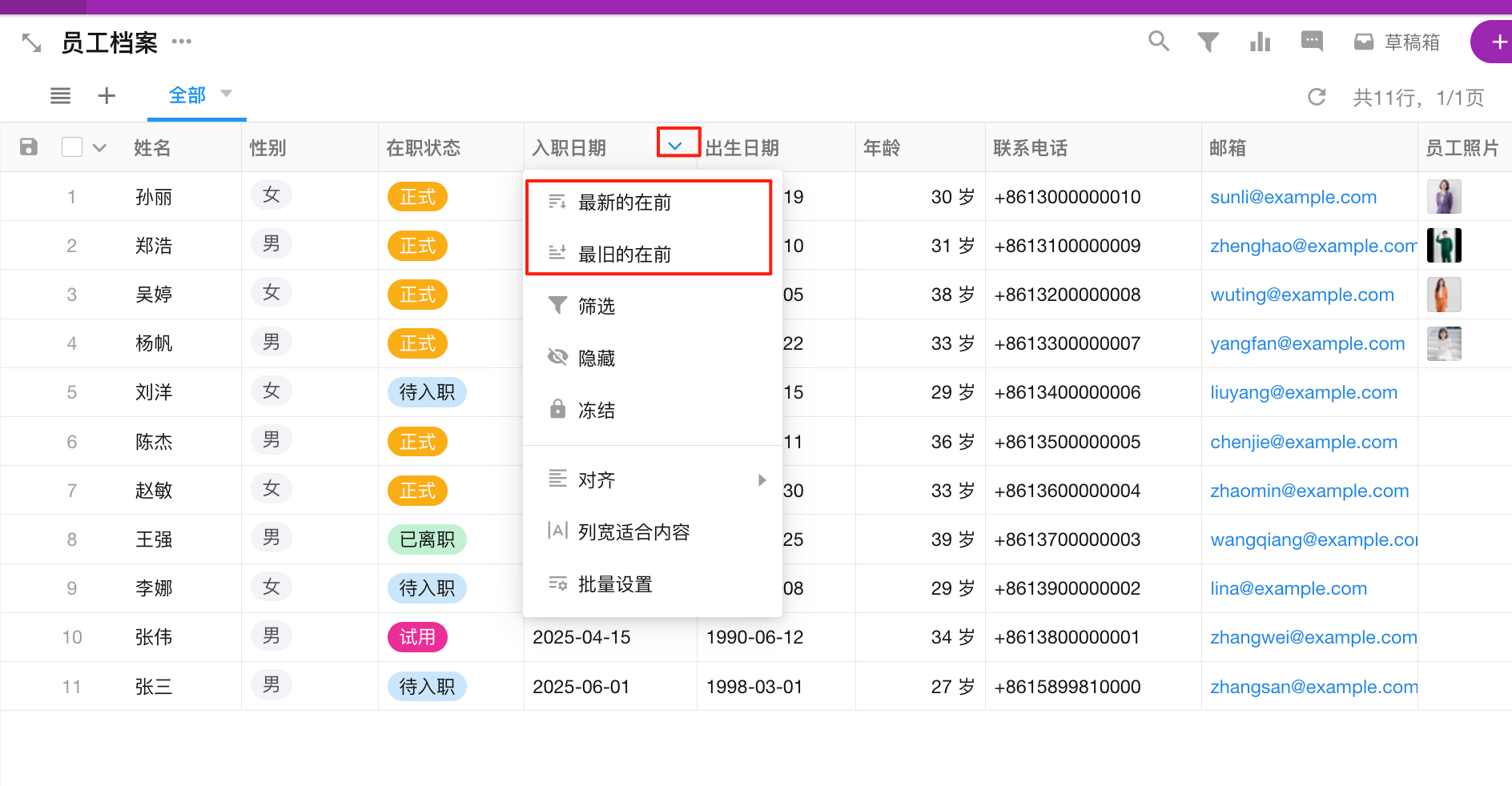This screenshot has height=786, width=1512.
Task: Freeze the column using 冻结
Action: point(596,410)
